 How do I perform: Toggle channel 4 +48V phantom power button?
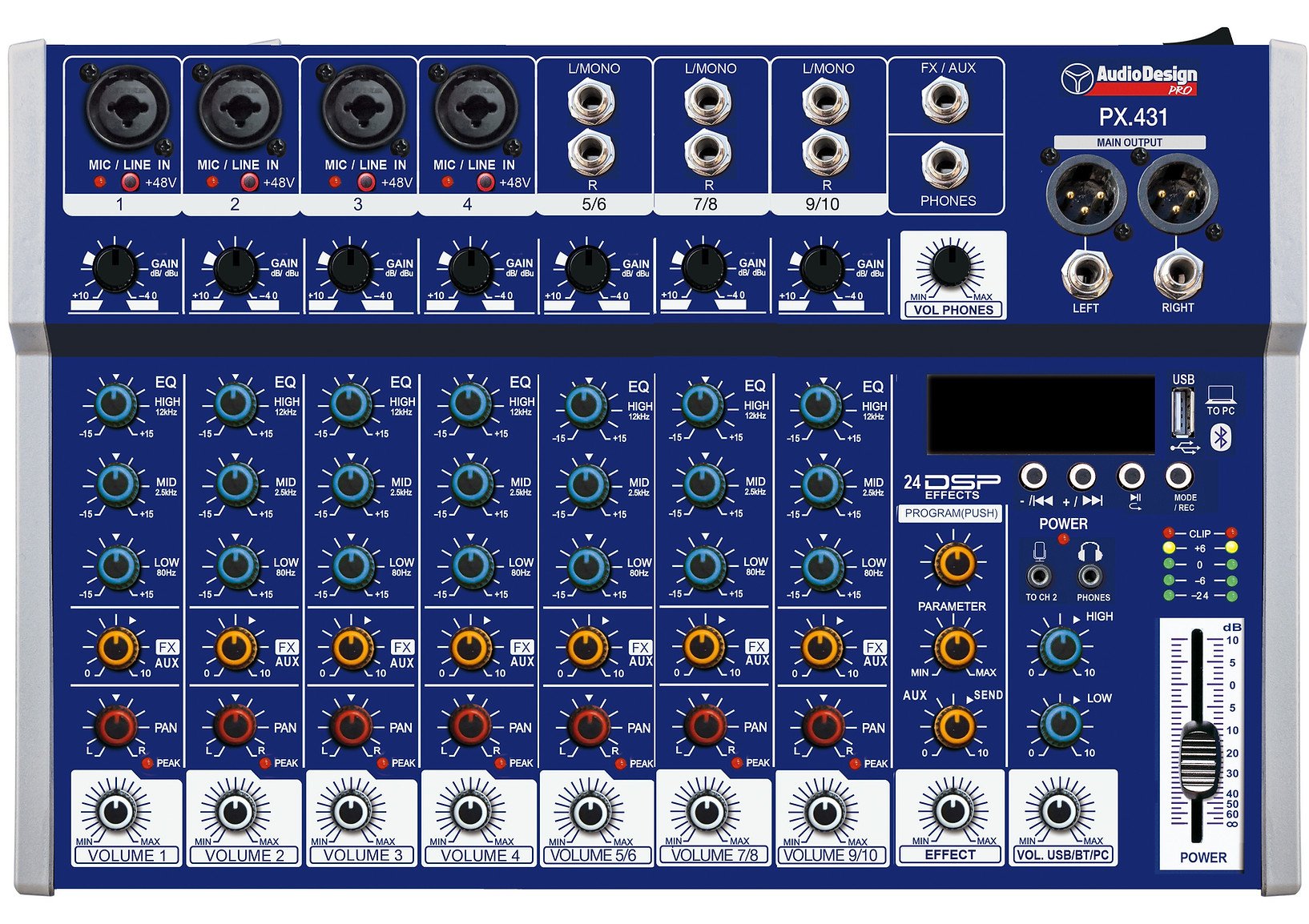pyautogui.click(x=485, y=183)
